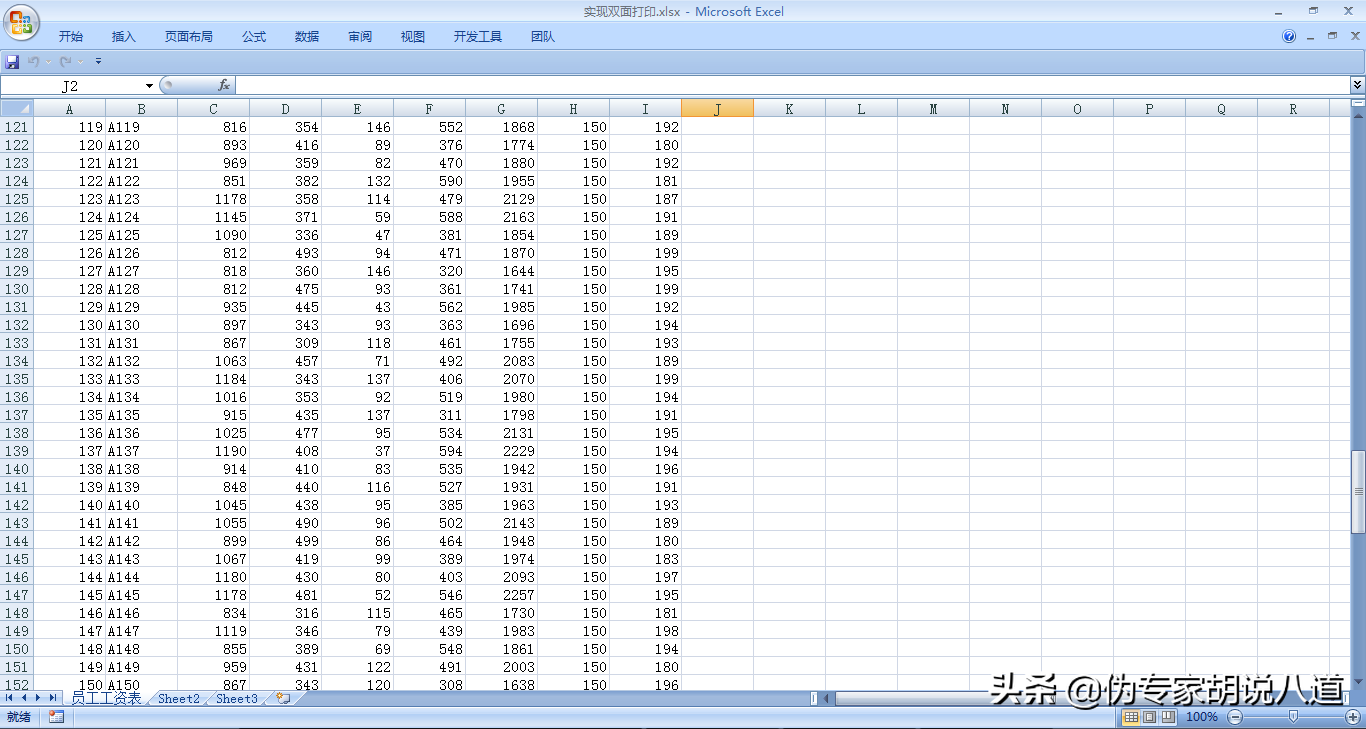The height and width of the screenshot is (729, 1366).
Task: Go to last sheet with navigation arrow
Action: 52,698
